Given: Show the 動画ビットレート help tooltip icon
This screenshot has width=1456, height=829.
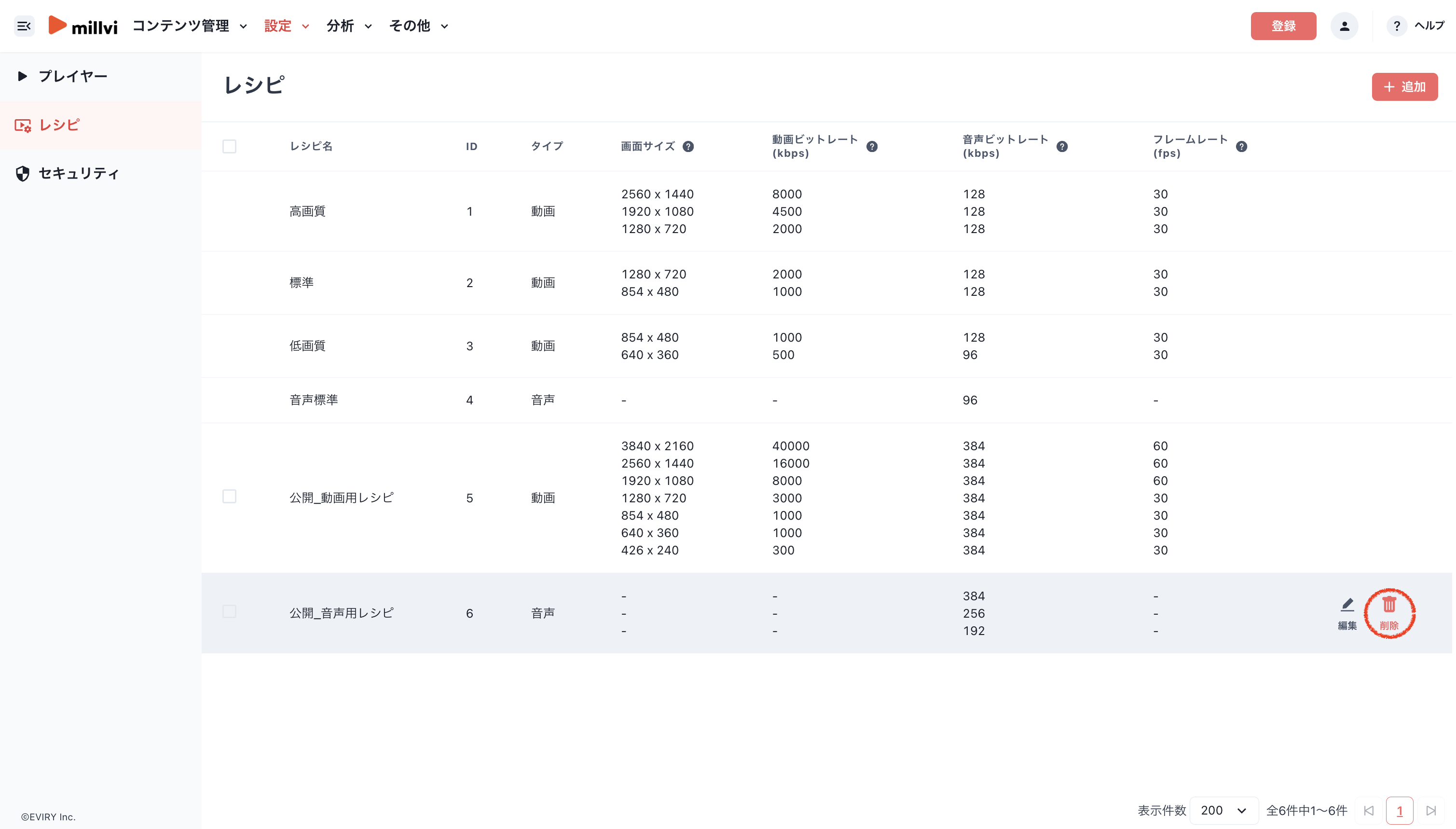Looking at the screenshot, I should [871, 146].
